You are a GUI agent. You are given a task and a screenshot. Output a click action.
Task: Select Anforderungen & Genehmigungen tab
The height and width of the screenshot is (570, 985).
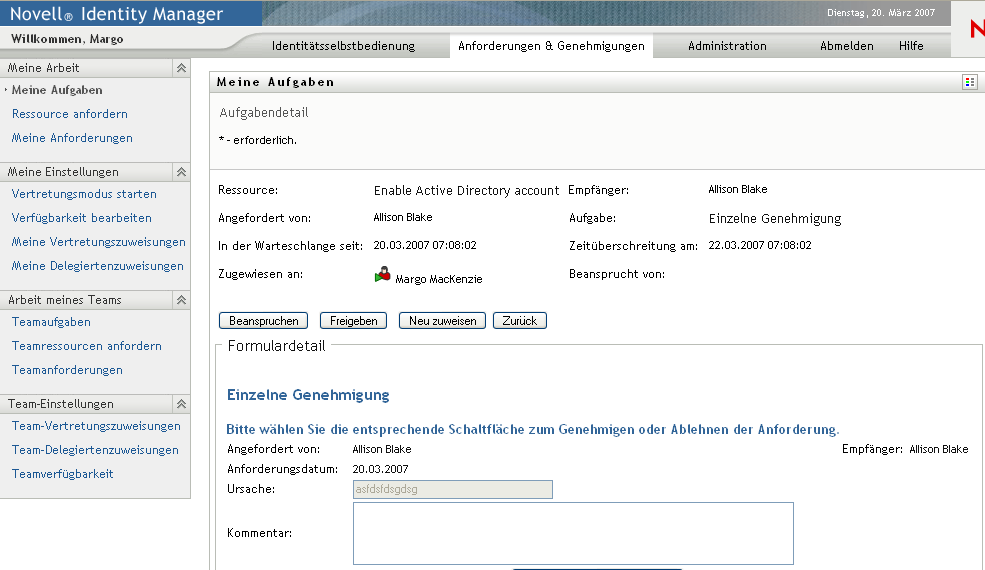click(x=551, y=46)
